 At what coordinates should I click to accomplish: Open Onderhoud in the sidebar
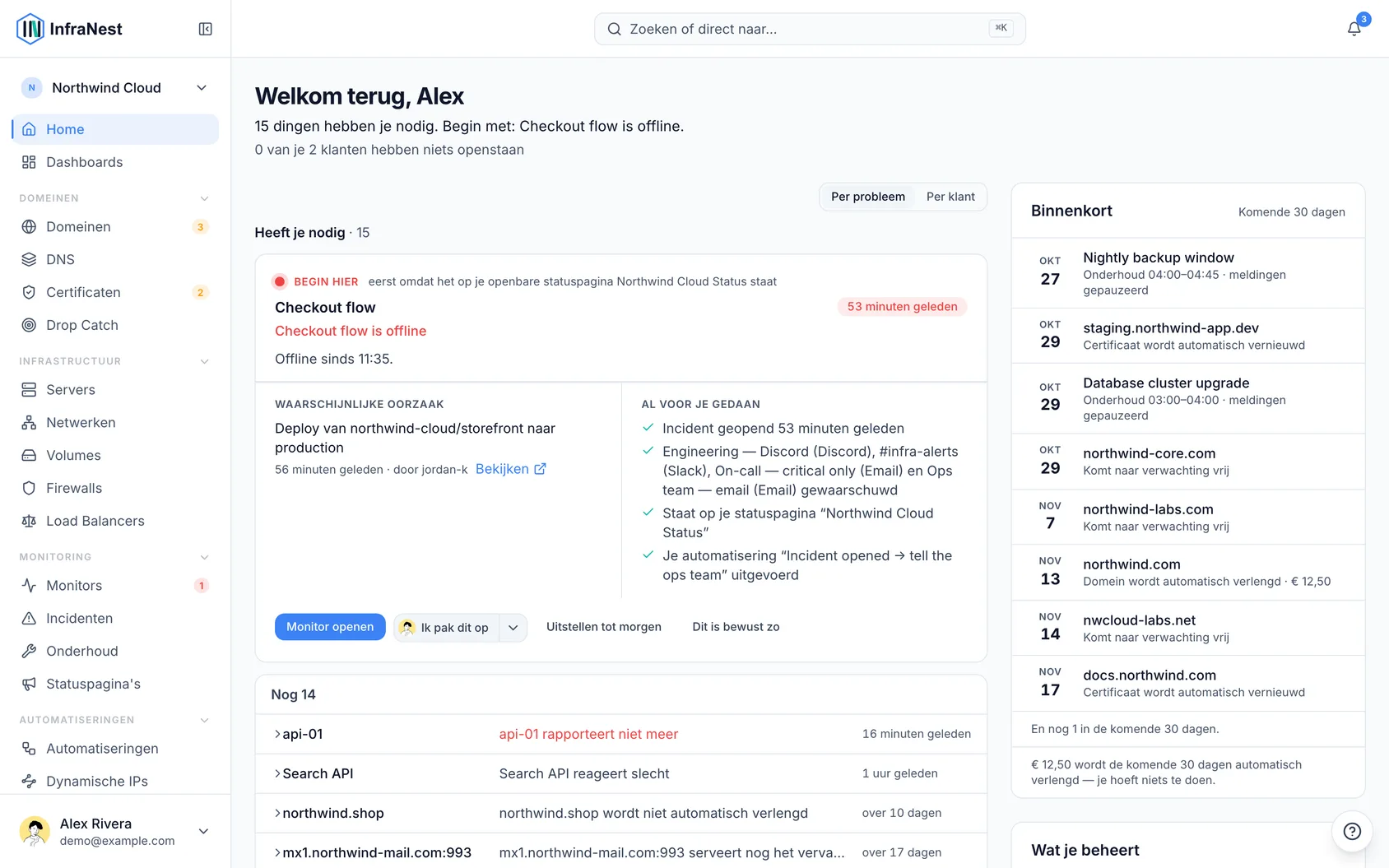coord(115,651)
